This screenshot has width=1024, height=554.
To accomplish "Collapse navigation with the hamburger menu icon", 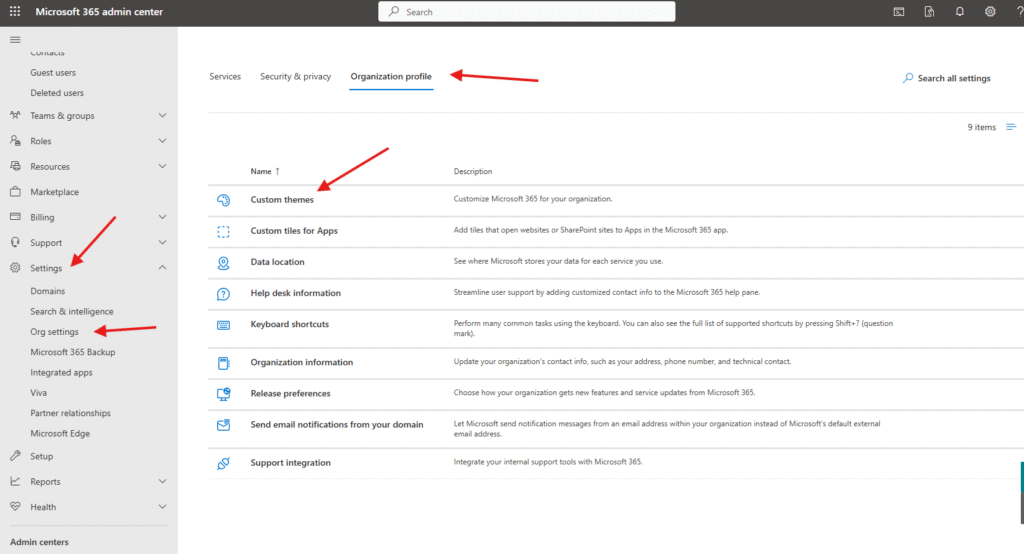I will tap(15, 39).
